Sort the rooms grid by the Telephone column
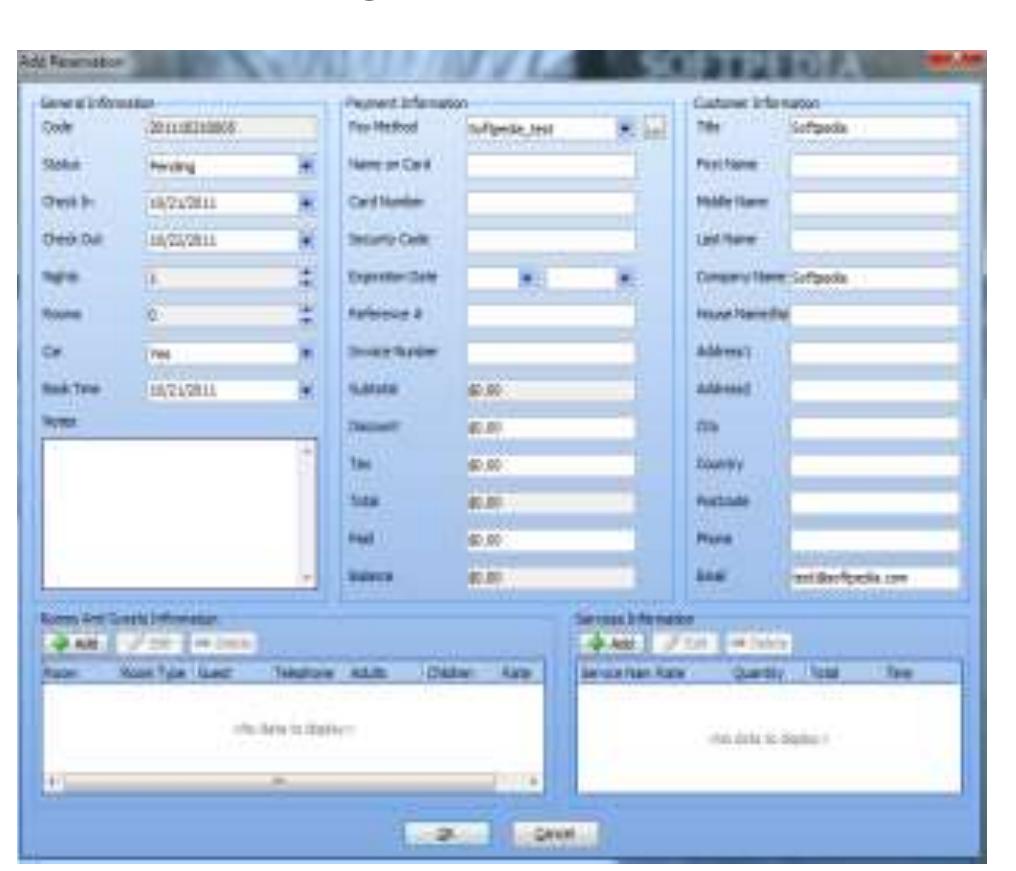This screenshot has height=871, width=1016. (x=303, y=673)
